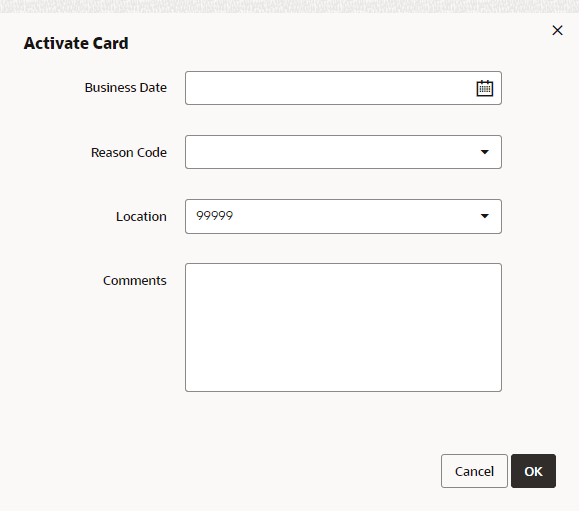Image resolution: width=579 pixels, height=511 pixels.
Task: Click the Business Date label
Action: click(126, 88)
